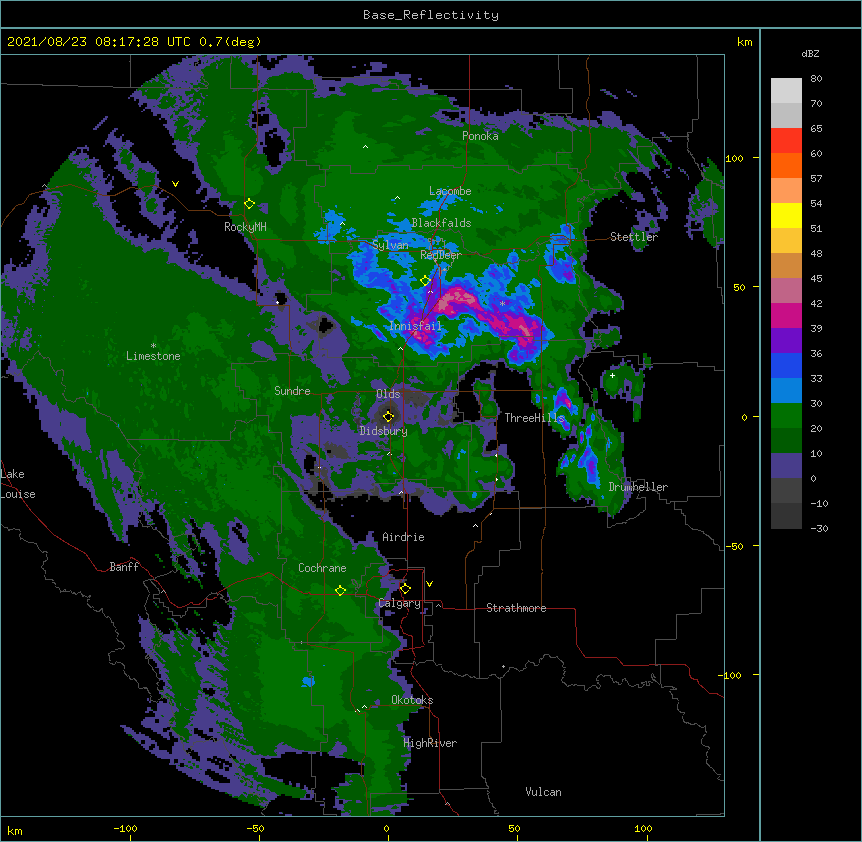Click the Sundre label
This screenshot has height=842, width=862.
[x=292, y=391]
